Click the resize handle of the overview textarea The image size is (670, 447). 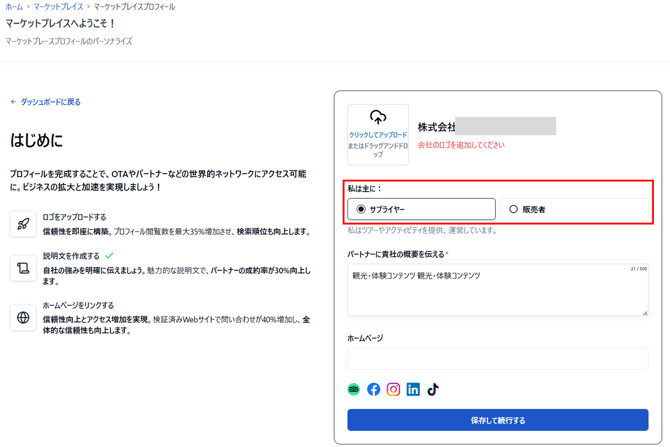tap(644, 313)
